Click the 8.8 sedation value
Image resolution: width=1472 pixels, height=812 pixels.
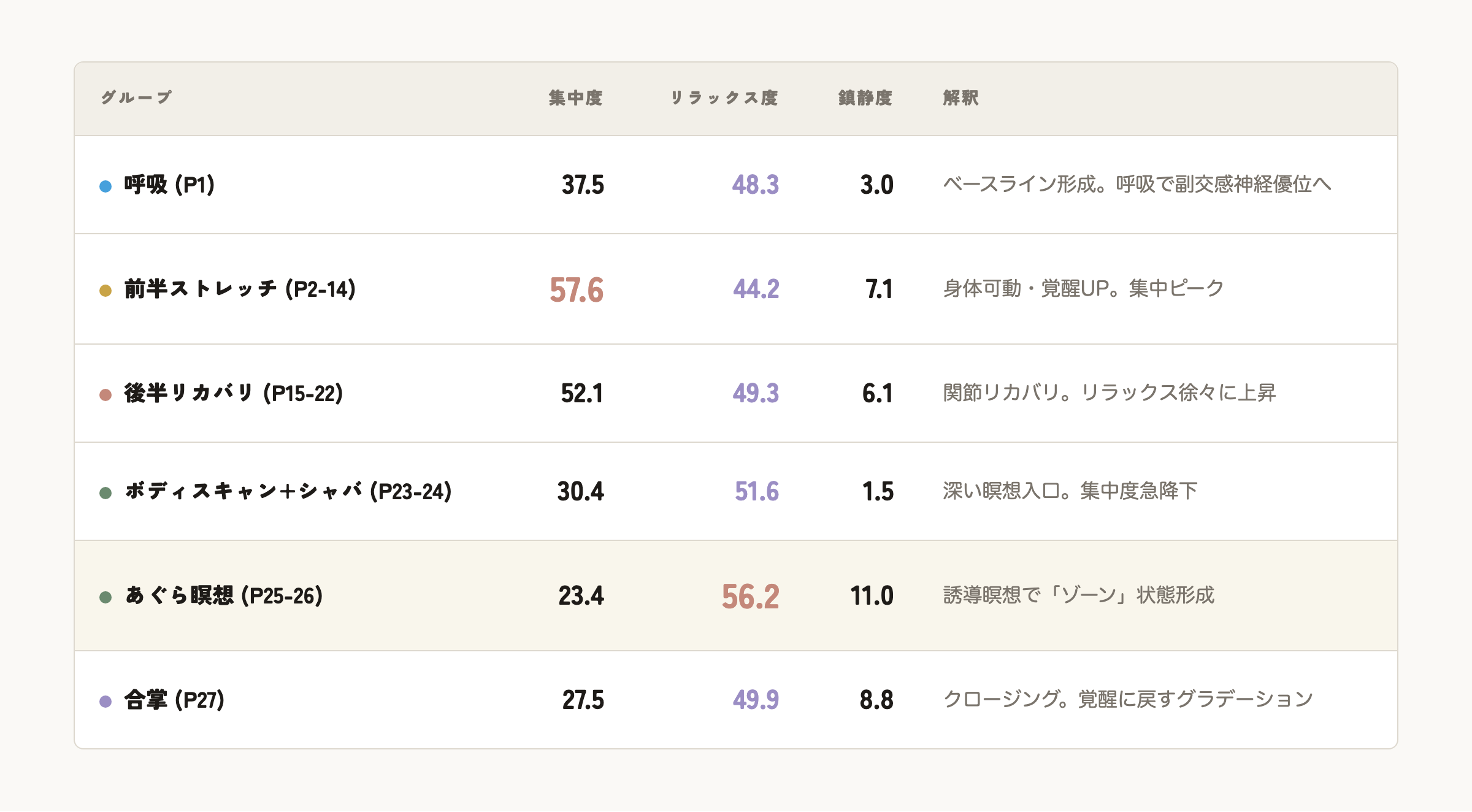click(x=876, y=700)
